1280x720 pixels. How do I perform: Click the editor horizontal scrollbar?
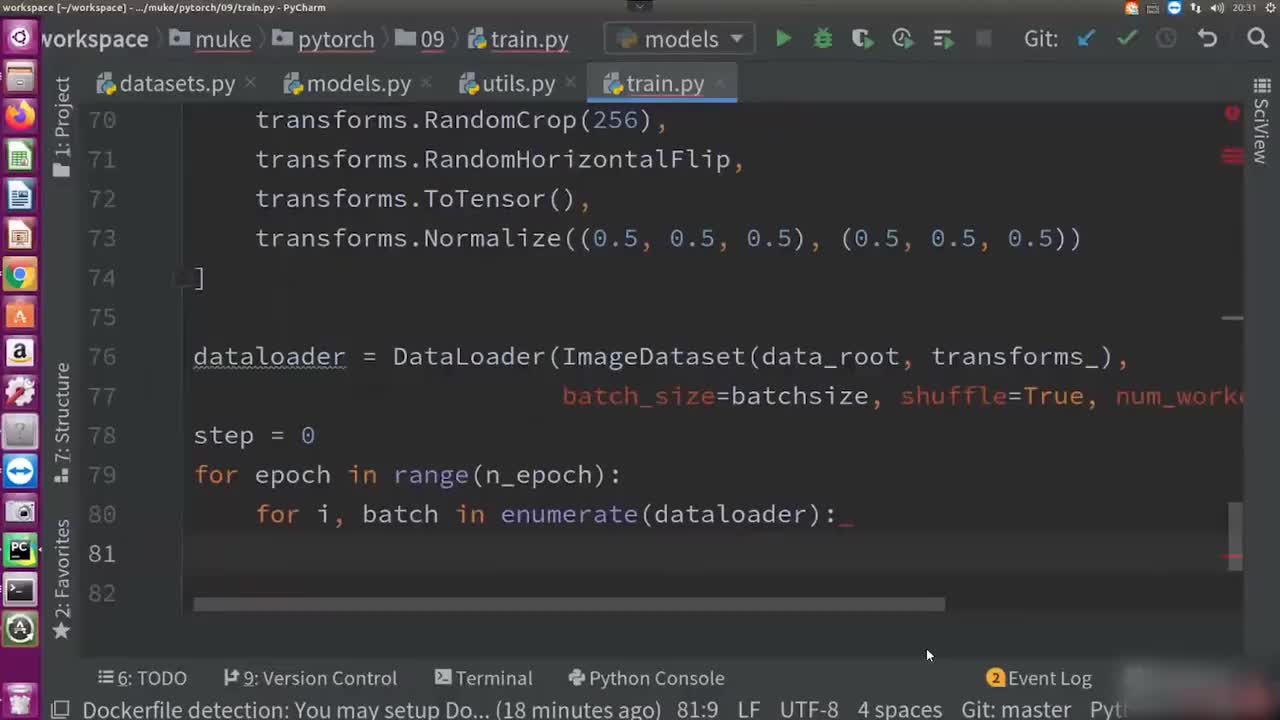pyautogui.click(x=569, y=604)
